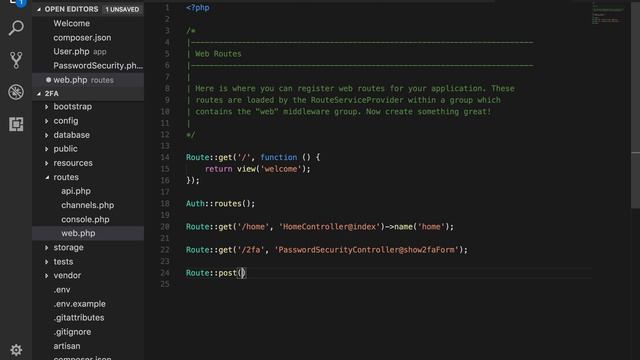Click 'PasswordSecurityController@show2faForm' string

(x=367, y=249)
